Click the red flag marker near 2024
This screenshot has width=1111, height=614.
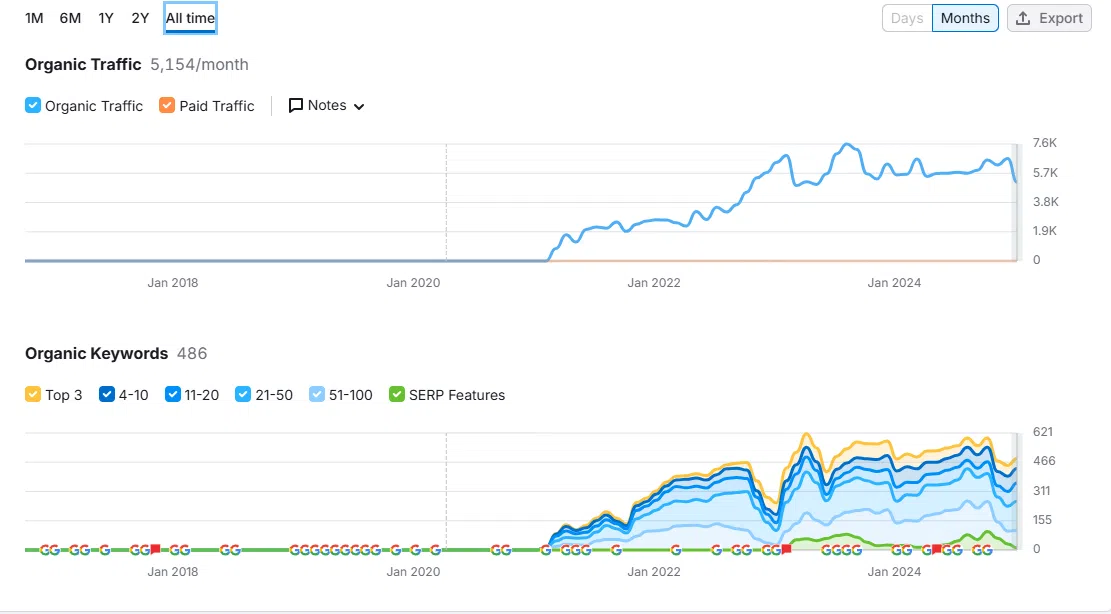click(937, 549)
